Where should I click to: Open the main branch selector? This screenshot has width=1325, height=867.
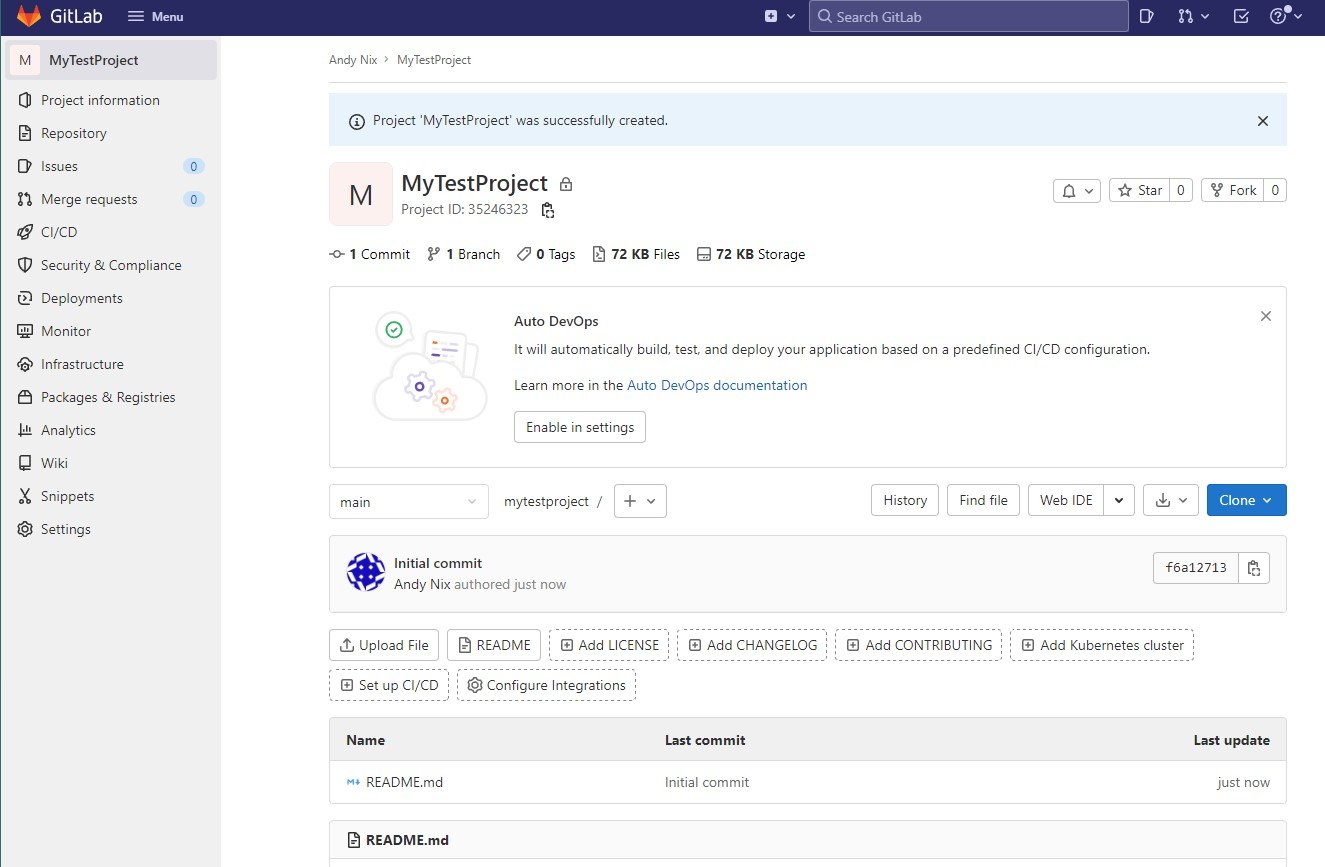(x=408, y=502)
